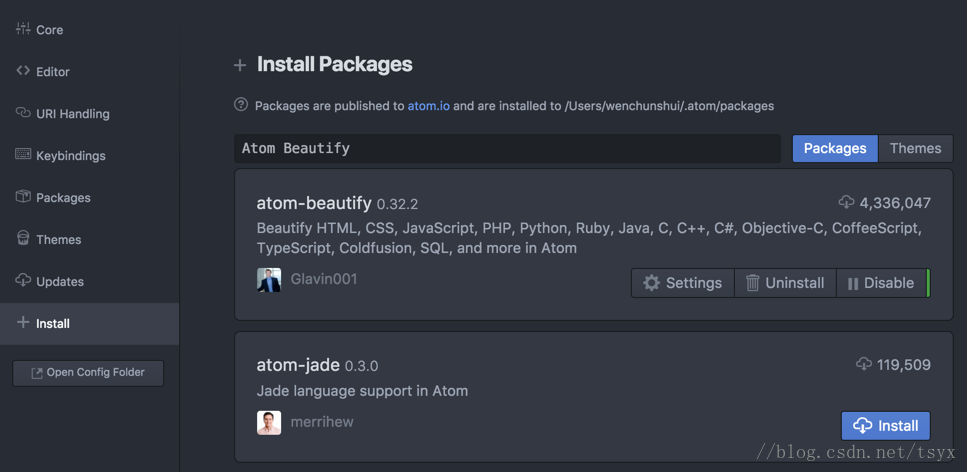
Task: Click the plus icon before Install Packages heading
Action: click(240, 65)
